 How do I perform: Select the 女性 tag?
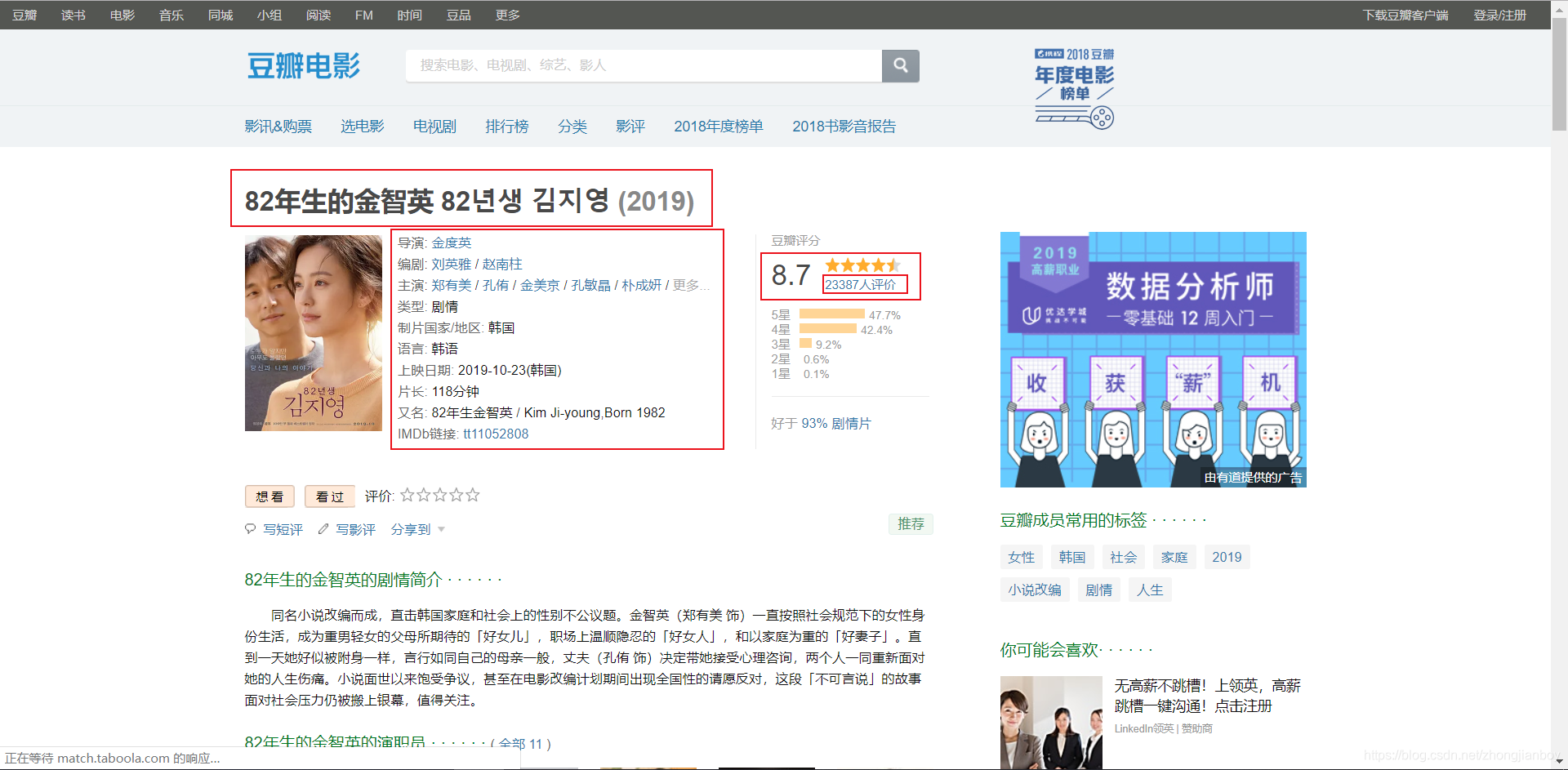(1022, 557)
